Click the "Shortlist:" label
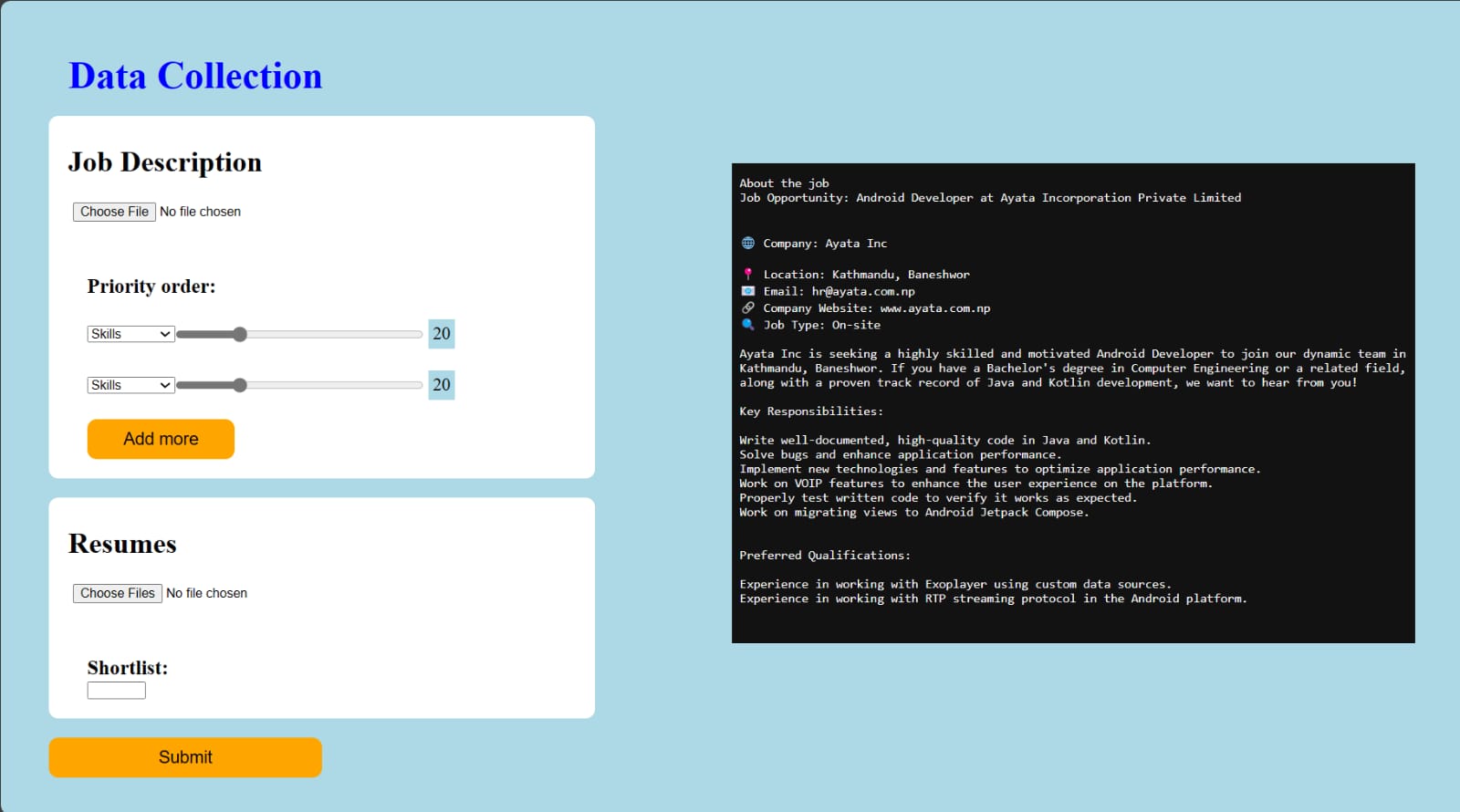The width and height of the screenshot is (1460, 812). click(128, 668)
